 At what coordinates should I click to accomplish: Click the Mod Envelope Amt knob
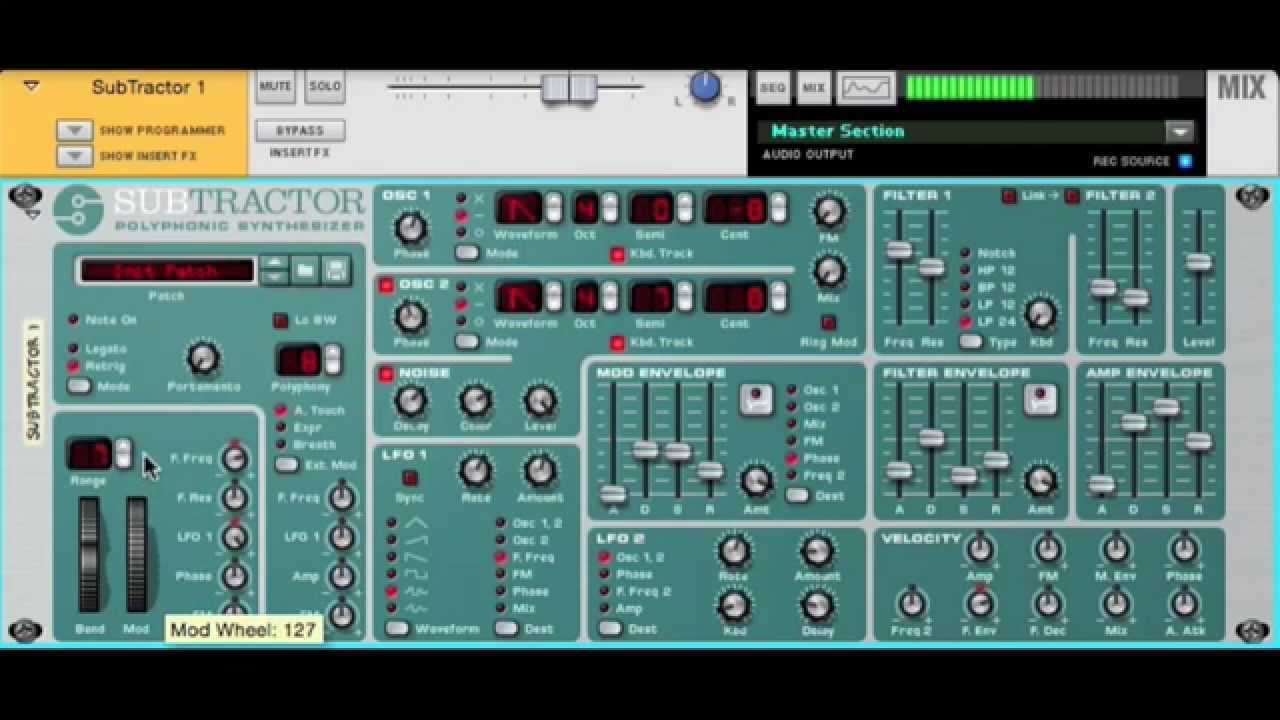[x=756, y=481]
